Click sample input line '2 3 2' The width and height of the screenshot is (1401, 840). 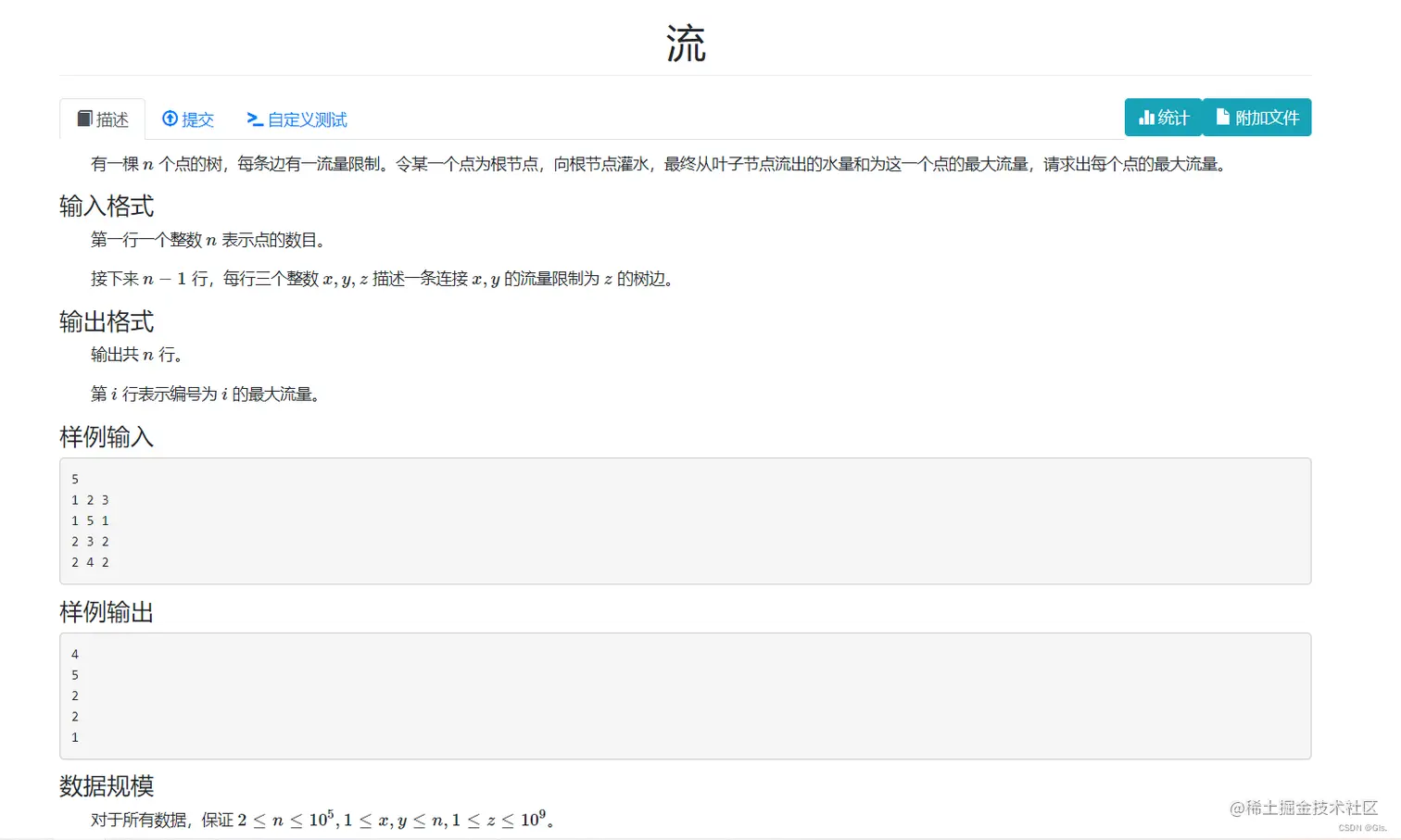[90, 542]
